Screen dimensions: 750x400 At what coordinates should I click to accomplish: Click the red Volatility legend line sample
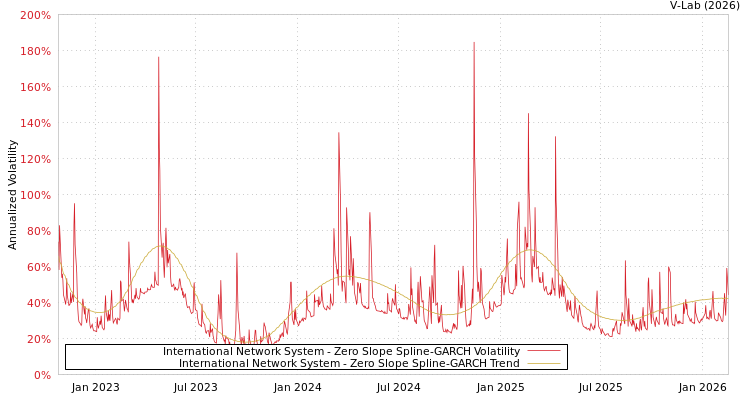click(x=544, y=351)
